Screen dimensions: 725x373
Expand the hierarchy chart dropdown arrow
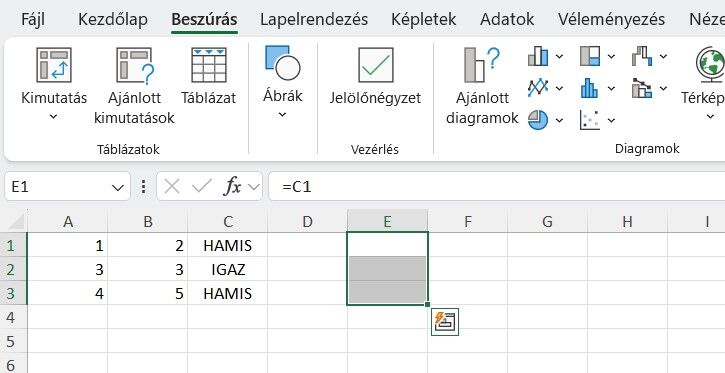(611, 56)
